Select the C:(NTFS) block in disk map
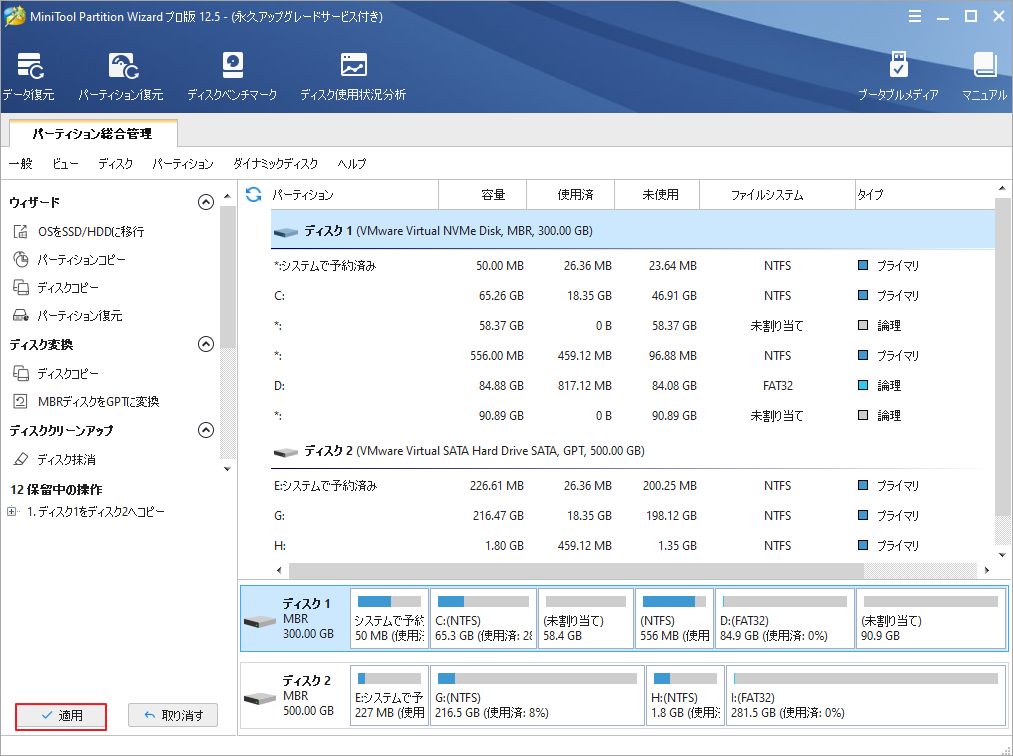 (483, 618)
